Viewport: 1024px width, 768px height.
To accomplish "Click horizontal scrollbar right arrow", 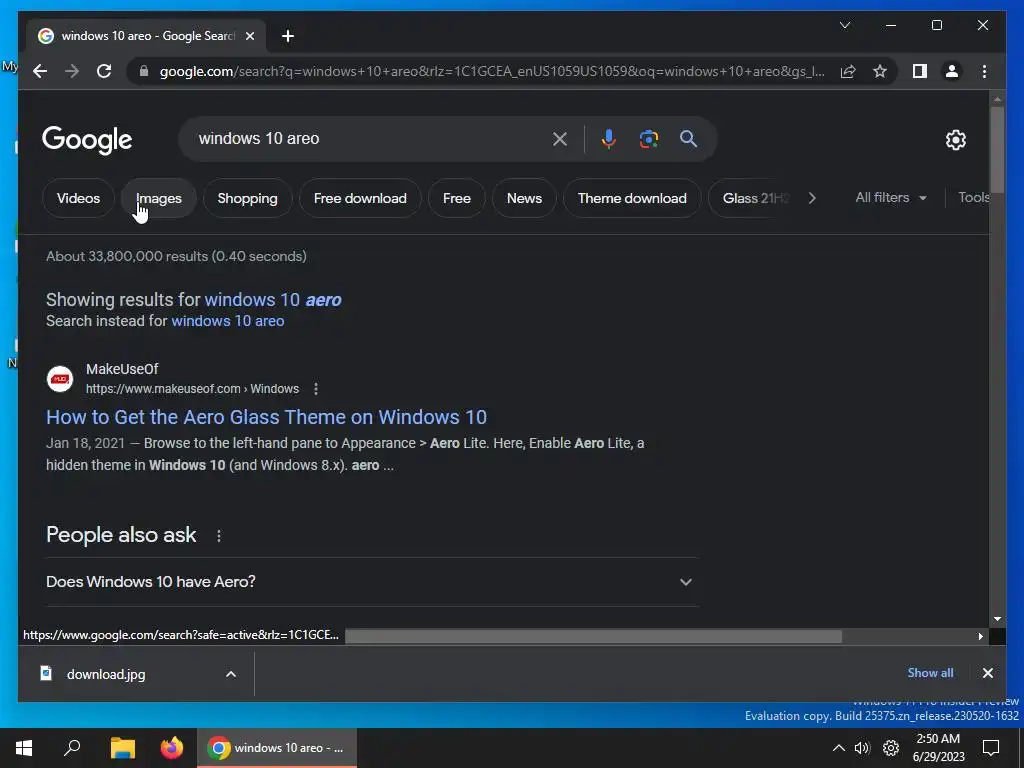I will click(980, 636).
